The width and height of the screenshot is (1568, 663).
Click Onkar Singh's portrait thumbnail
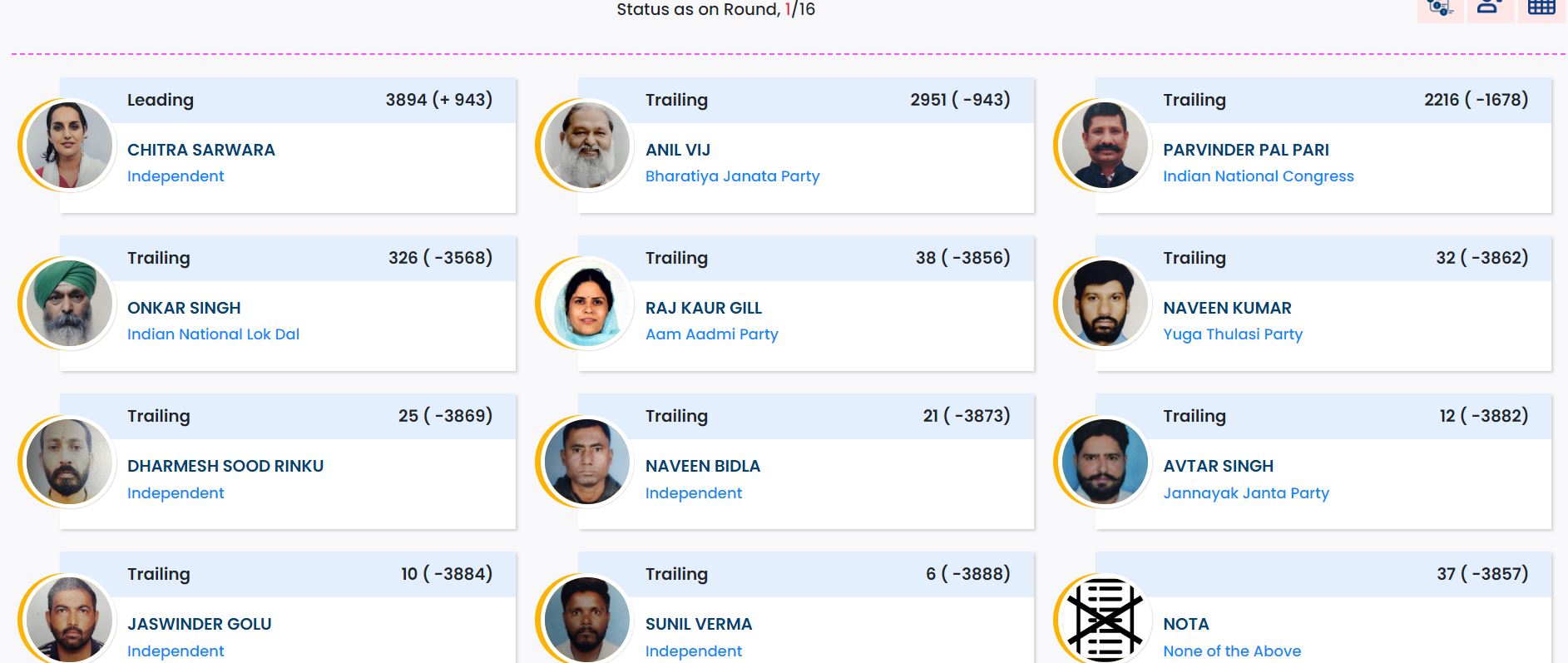coord(69,304)
